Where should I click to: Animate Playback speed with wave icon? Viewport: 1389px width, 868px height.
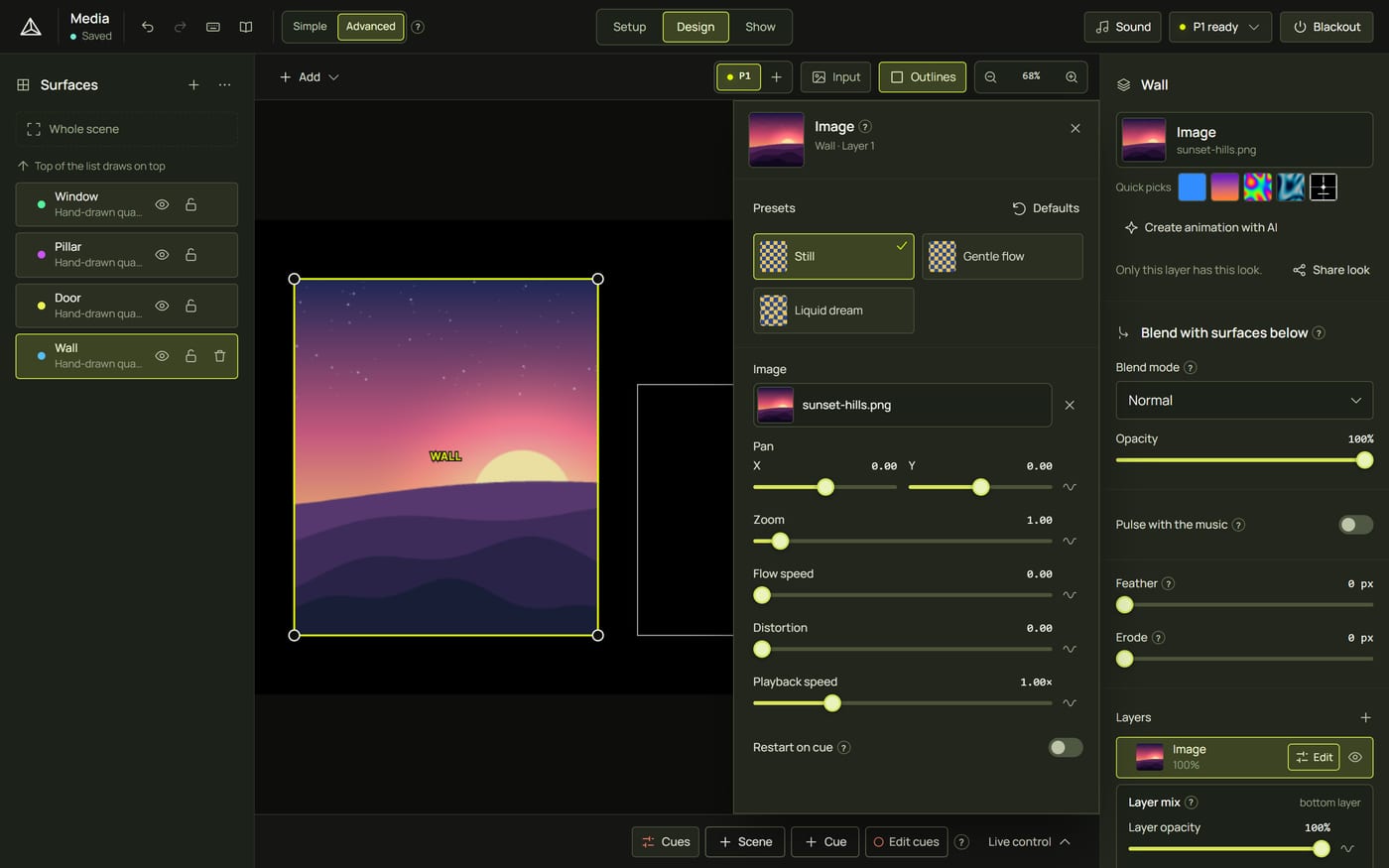point(1070,702)
